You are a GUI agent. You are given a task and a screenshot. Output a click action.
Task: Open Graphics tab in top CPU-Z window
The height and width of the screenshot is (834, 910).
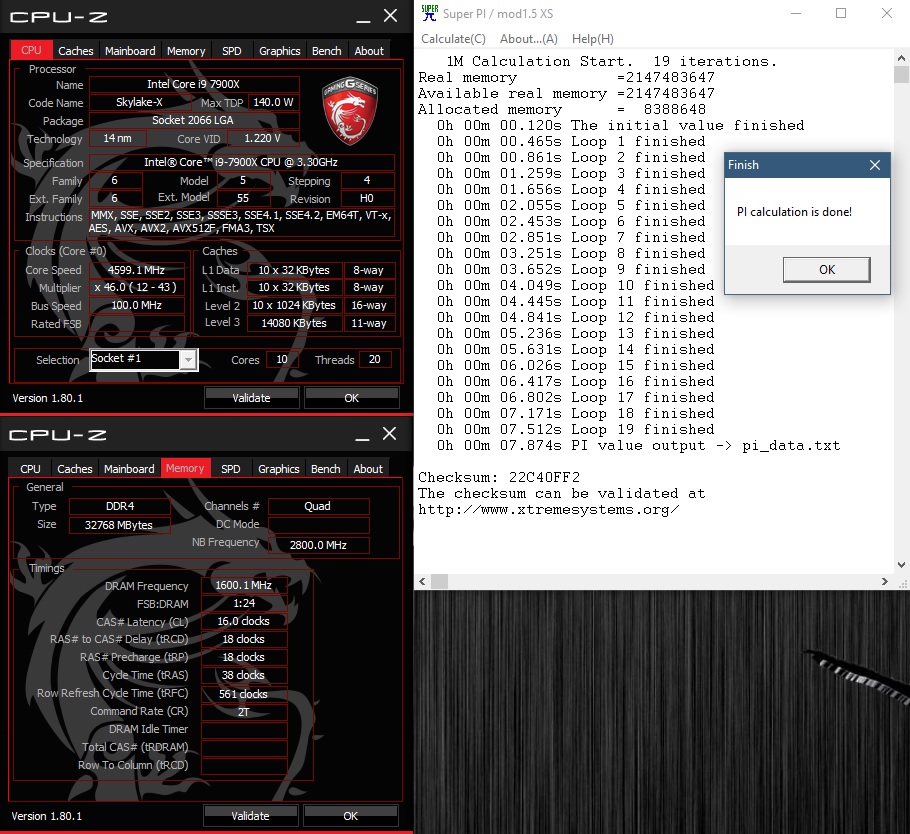pos(280,50)
